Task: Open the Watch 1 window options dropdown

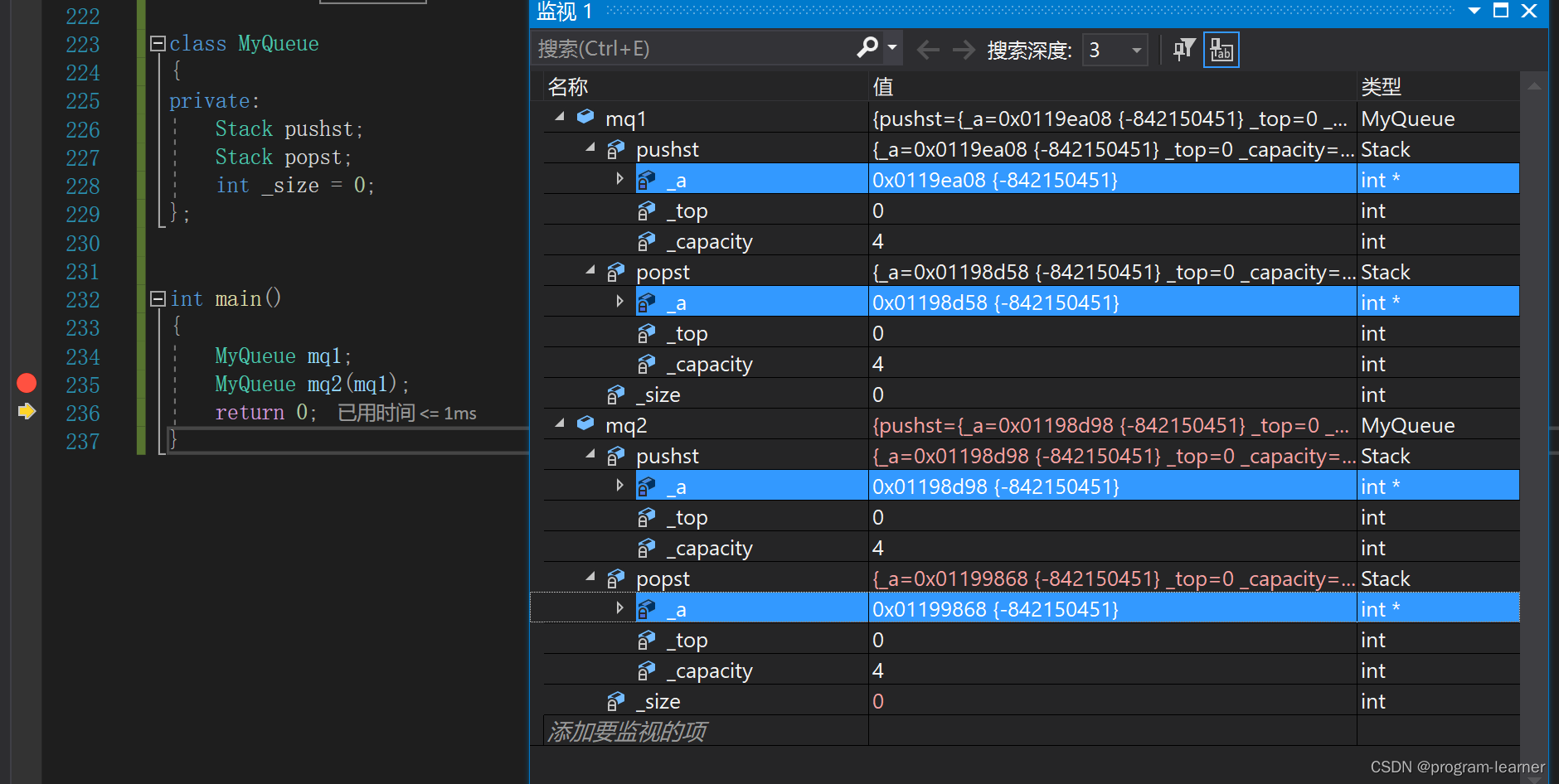Action: tap(1474, 11)
